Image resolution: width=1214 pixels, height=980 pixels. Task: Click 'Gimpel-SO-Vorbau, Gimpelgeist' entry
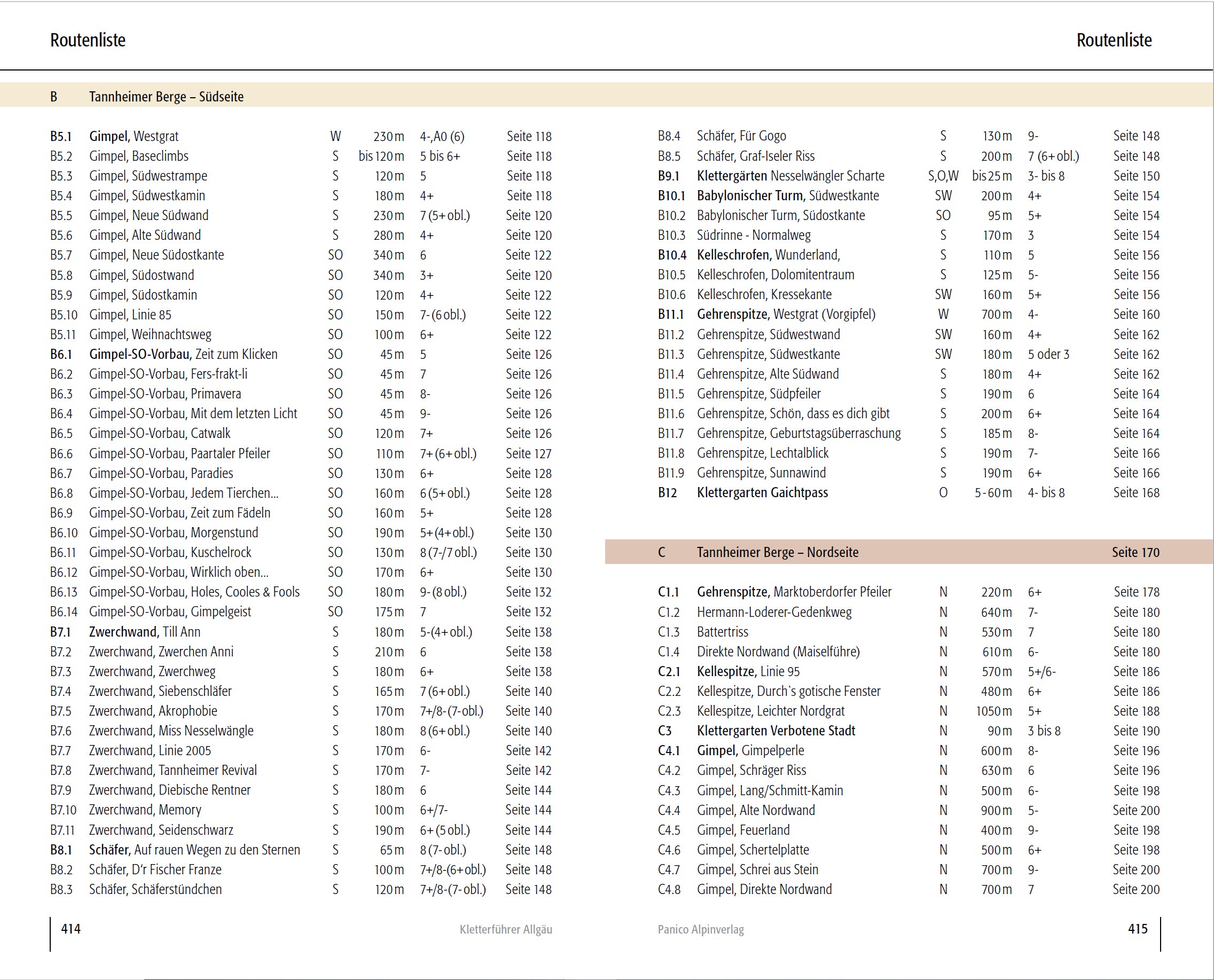[170, 611]
